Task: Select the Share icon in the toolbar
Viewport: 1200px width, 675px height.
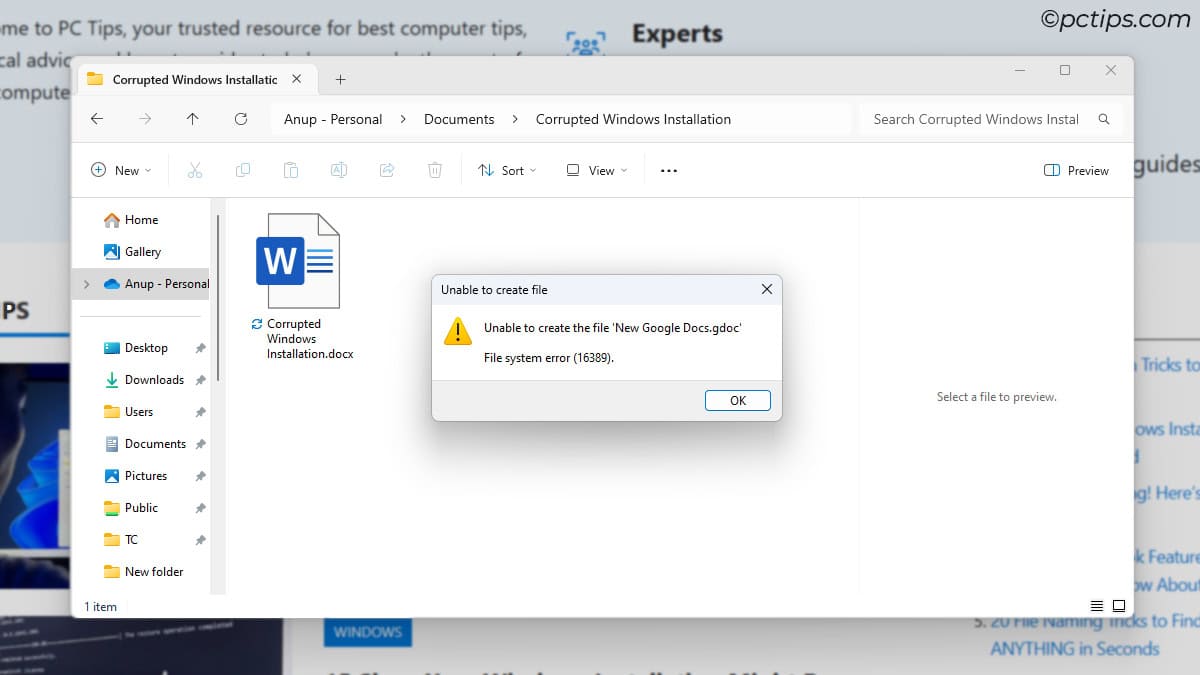Action: (x=387, y=170)
